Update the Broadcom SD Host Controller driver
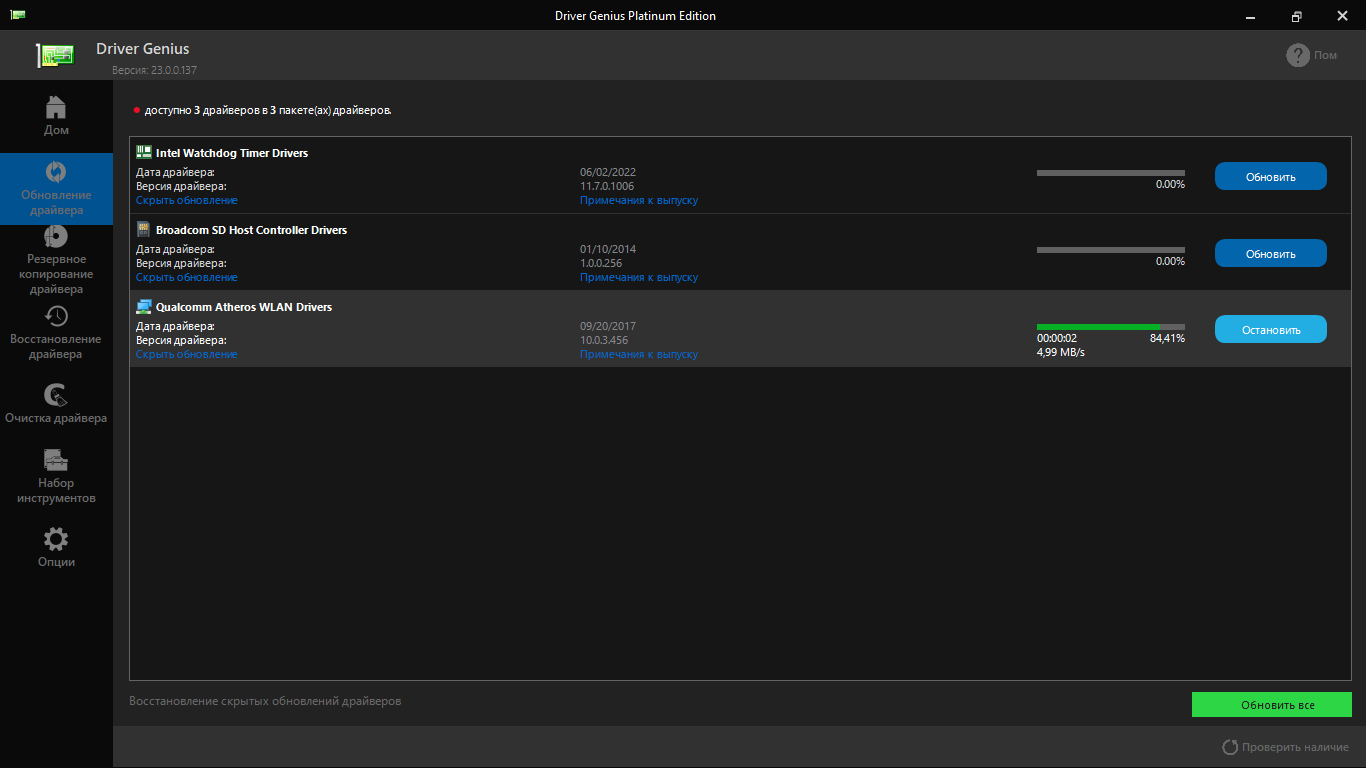This screenshot has height=768, width=1366. coord(1271,253)
